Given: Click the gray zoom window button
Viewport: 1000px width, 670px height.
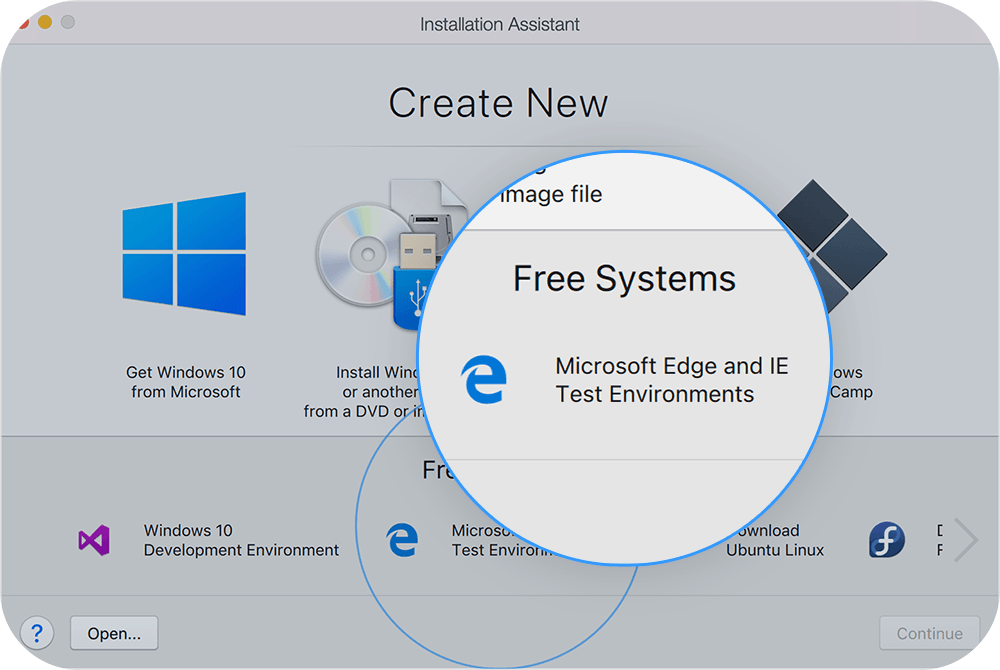Looking at the screenshot, I should click(68, 22).
